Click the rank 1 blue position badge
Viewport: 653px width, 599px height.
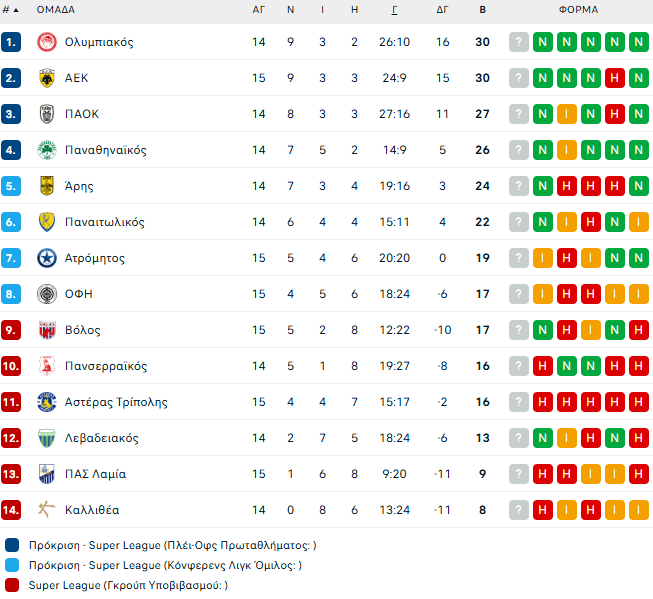(11, 42)
